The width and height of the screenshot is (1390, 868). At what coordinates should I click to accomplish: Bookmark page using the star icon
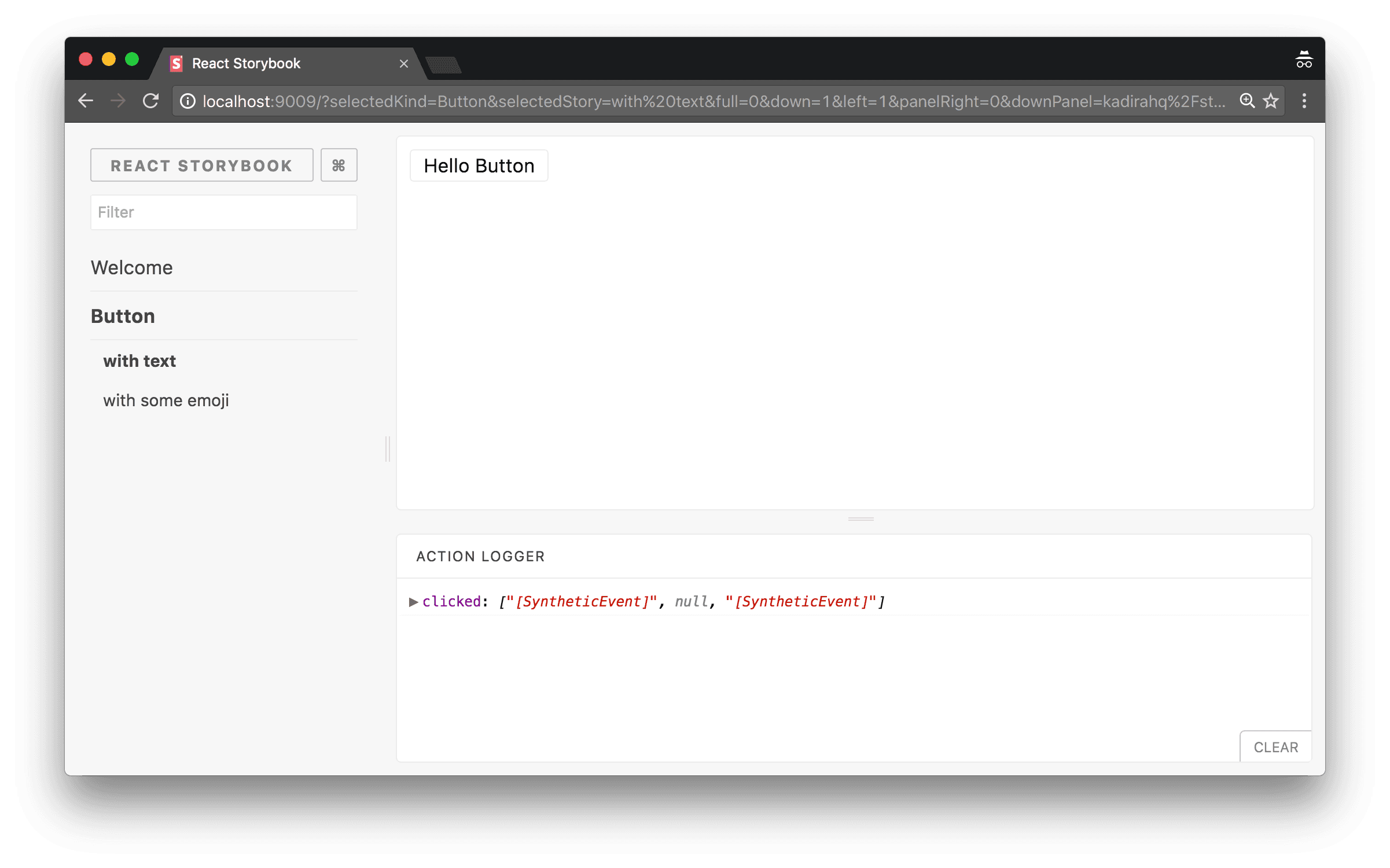(1271, 101)
